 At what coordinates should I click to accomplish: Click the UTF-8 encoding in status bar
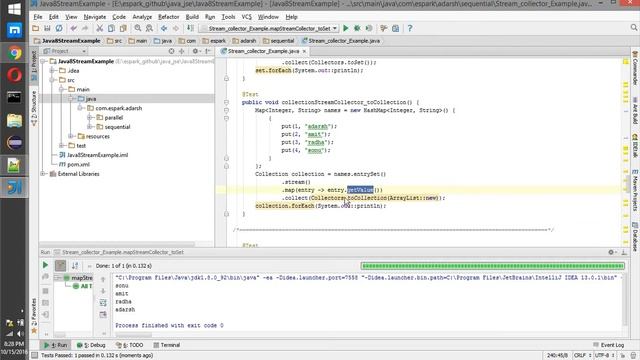(604, 356)
